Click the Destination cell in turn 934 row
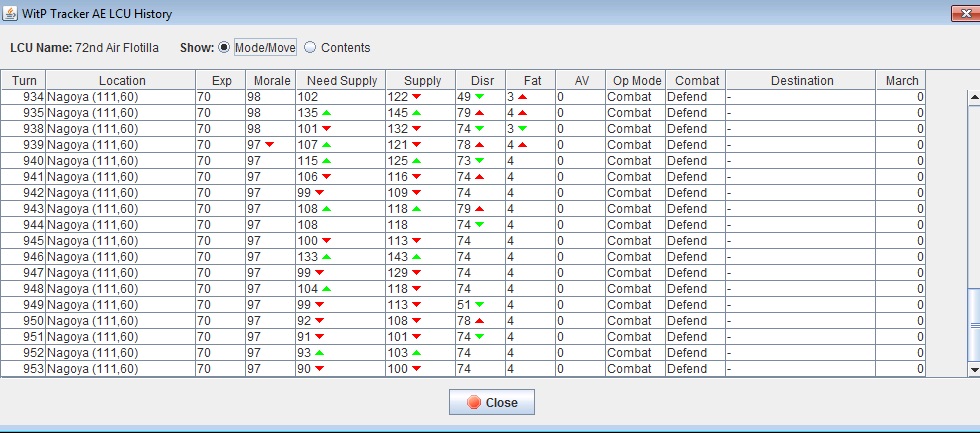This screenshot has height=433, width=980. 801,97
